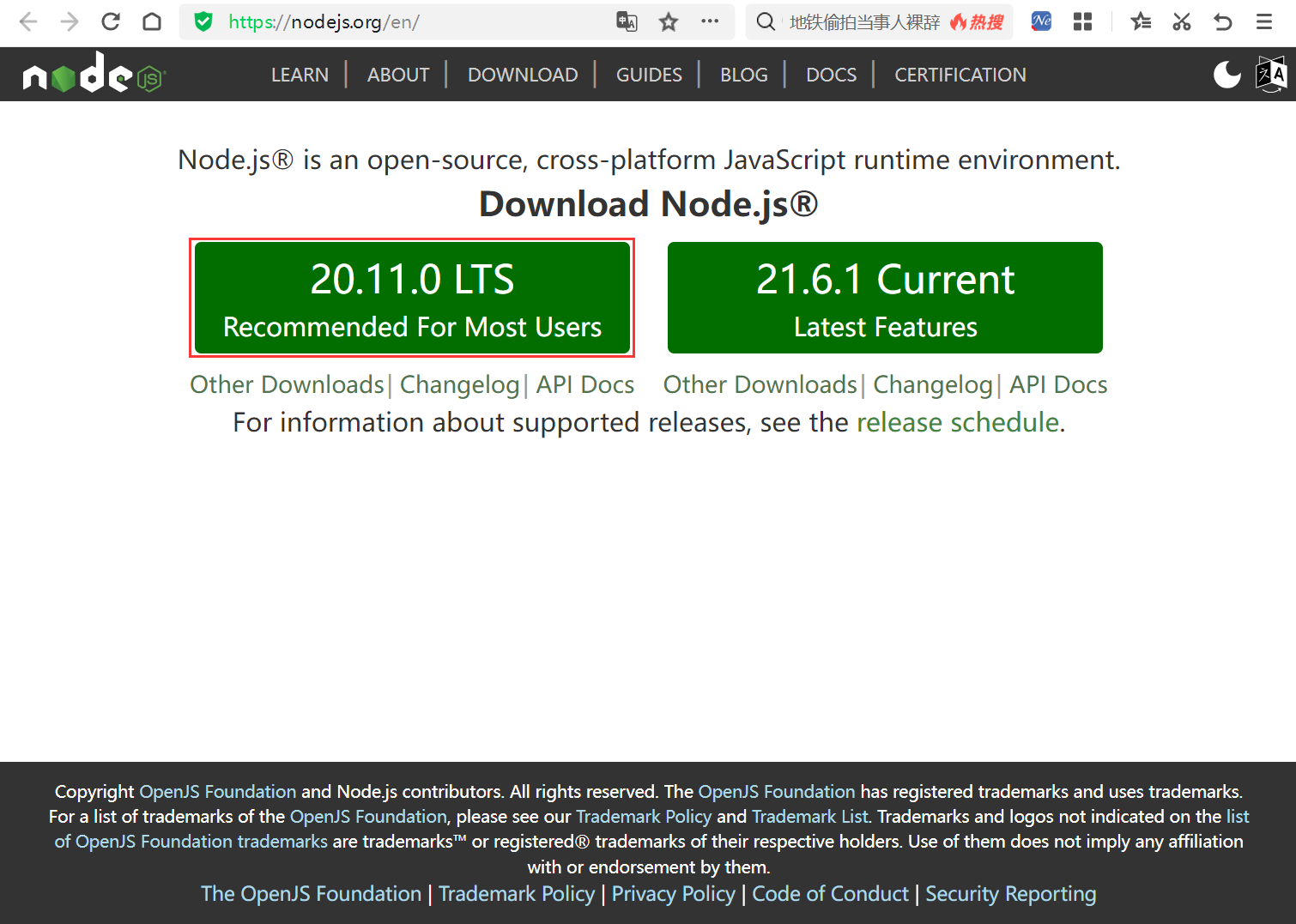
Task: Open the DOWNLOAD menu item
Action: (523, 75)
